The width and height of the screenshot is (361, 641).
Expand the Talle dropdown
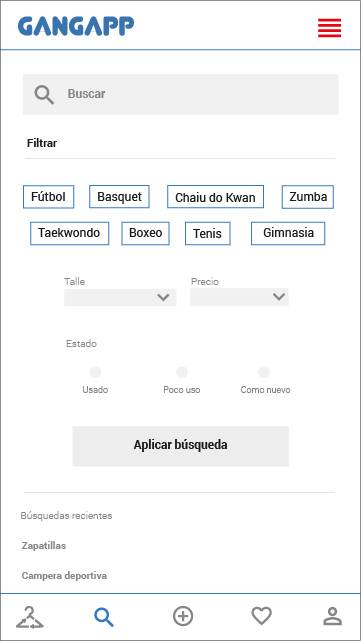[x=120, y=297]
